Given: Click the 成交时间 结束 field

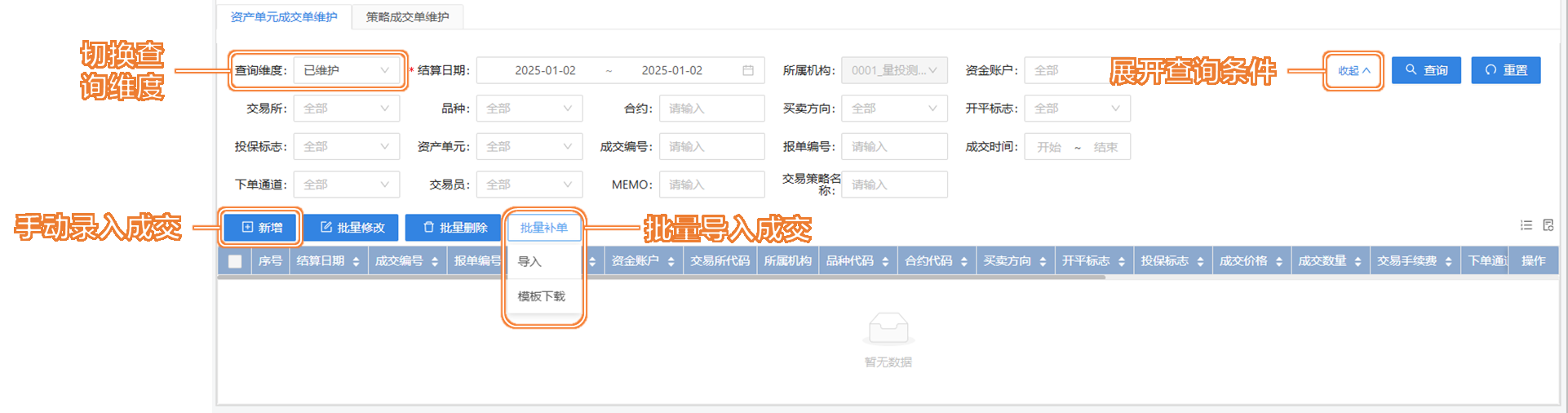Looking at the screenshot, I should (1105, 147).
